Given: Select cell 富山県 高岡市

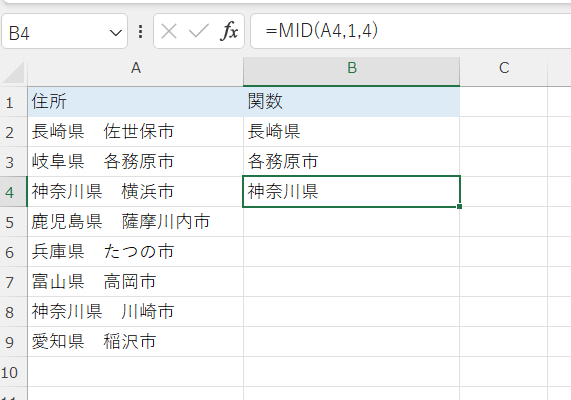Looking at the screenshot, I should click(135, 282).
